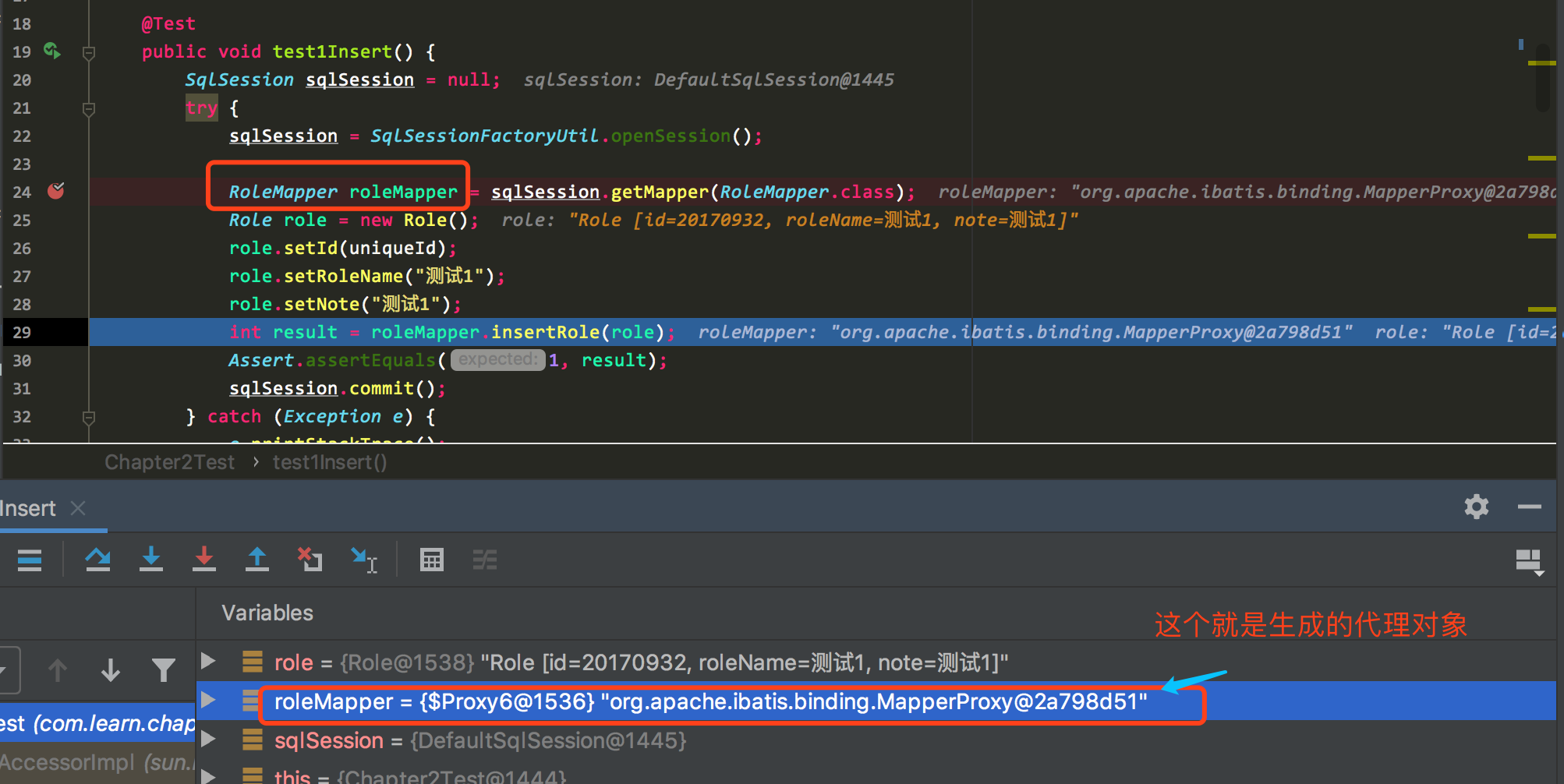The image size is (1564, 784).
Task: Click the previous frame up arrow
Action: pyautogui.click(x=58, y=670)
